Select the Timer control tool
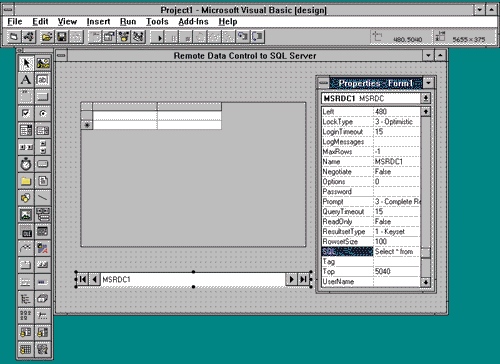The height and width of the screenshot is (364, 500). click(26, 164)
